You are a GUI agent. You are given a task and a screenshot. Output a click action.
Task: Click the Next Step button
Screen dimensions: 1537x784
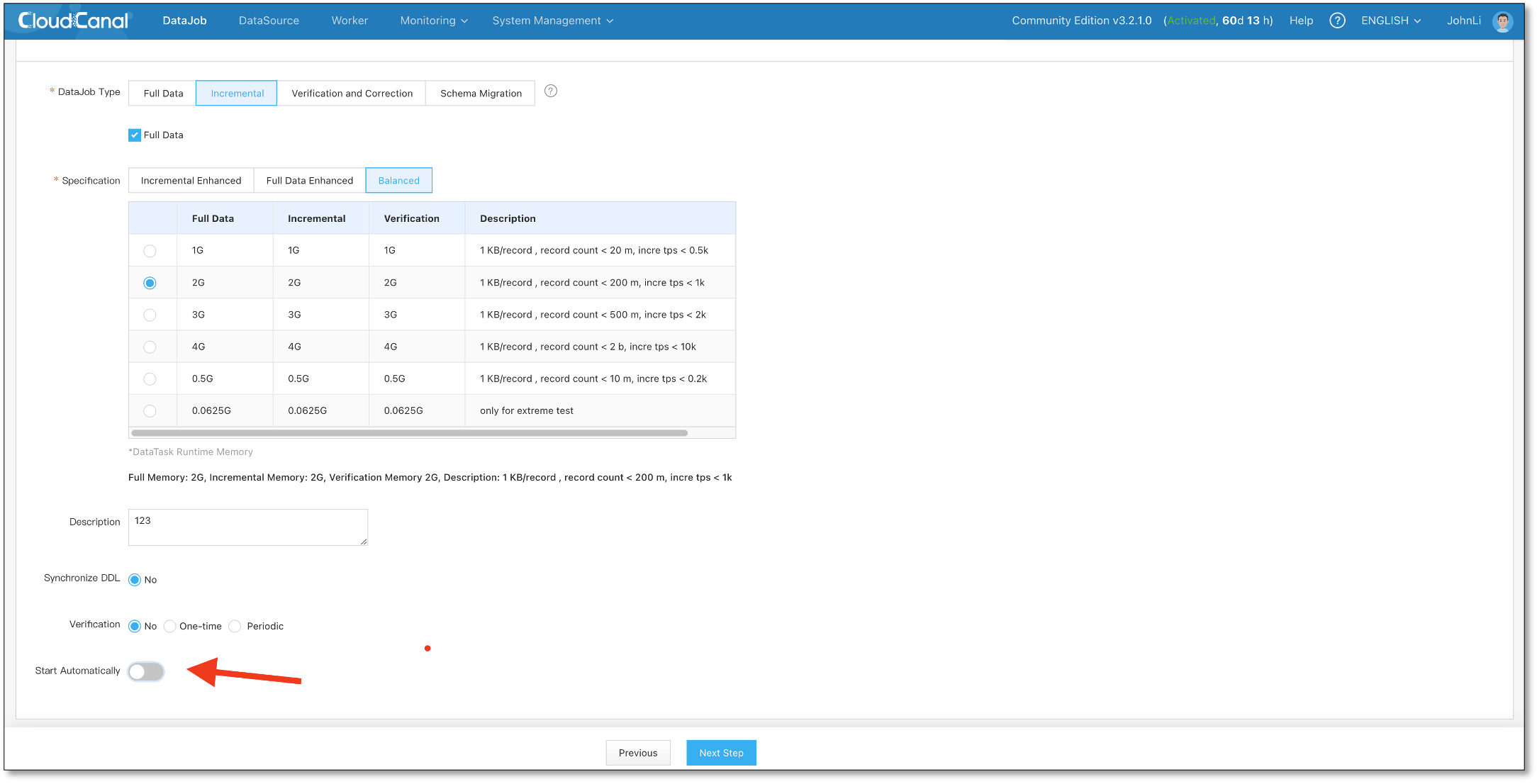(721, 753)
